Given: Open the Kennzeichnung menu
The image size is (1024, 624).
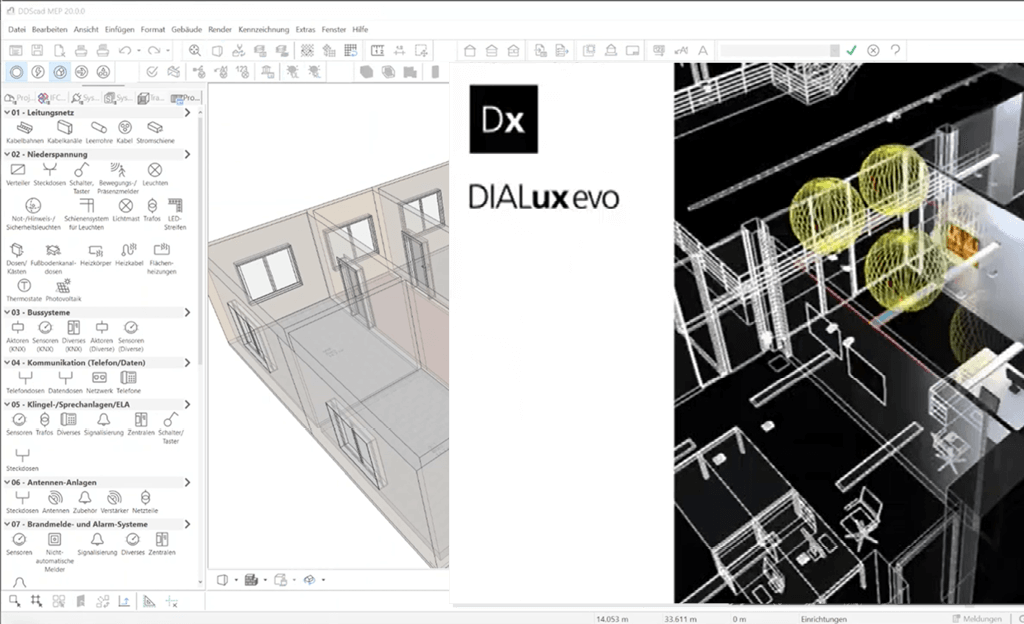Looking at the screenshot, I should 263,30.
